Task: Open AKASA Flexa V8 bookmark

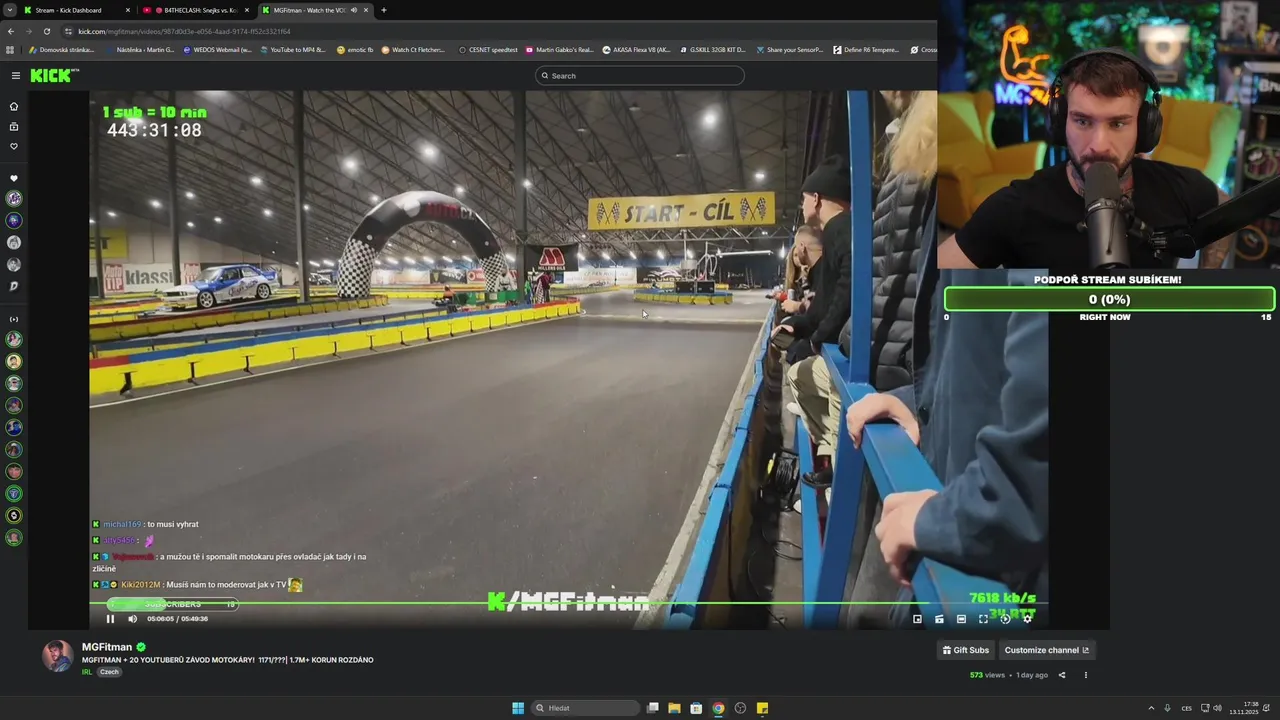Action: [x=636, y=50]
